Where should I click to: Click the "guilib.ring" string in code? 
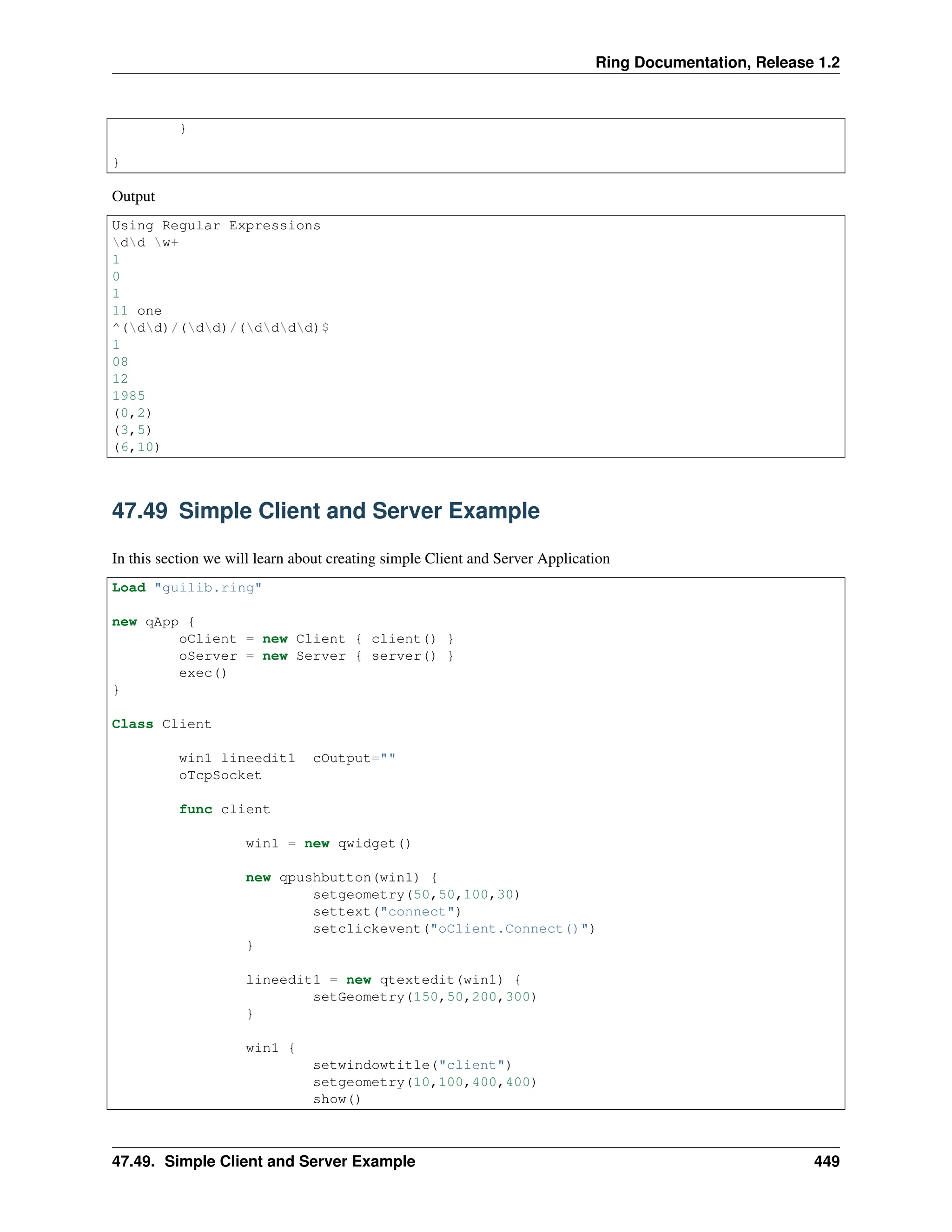pos(207,588)
